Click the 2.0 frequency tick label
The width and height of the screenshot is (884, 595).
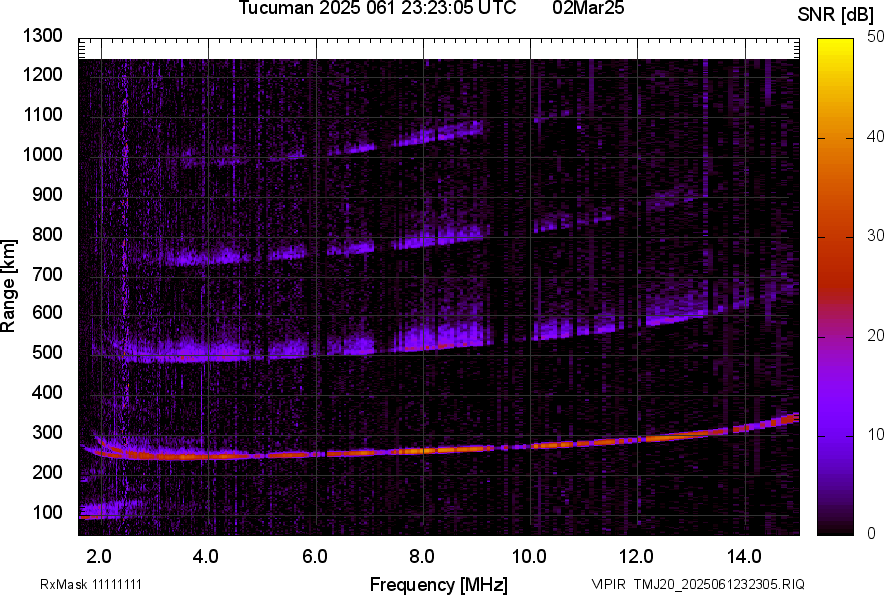pyautogui.click(x=99, y=556)
